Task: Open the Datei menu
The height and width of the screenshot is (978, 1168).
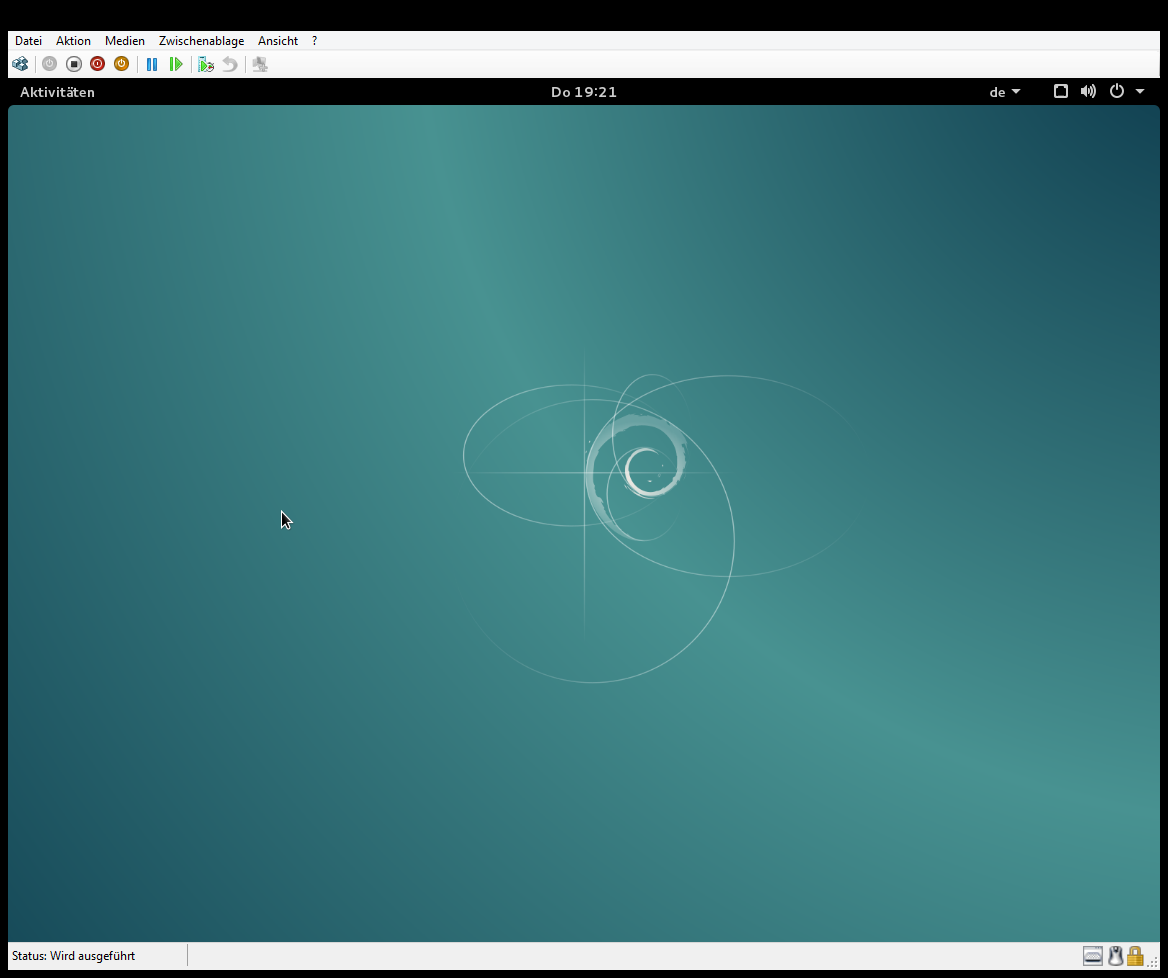Action: click(x=28, y=41)
